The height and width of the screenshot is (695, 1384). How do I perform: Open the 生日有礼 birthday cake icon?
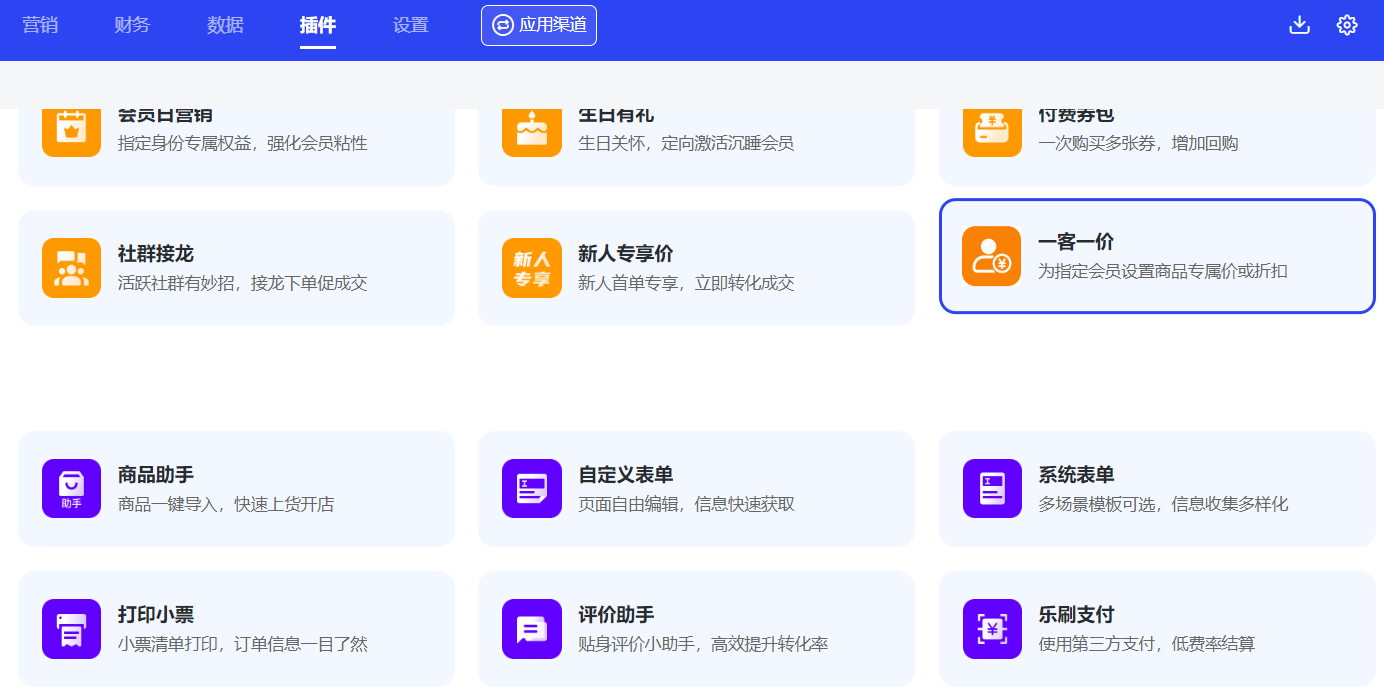[531, 133]
